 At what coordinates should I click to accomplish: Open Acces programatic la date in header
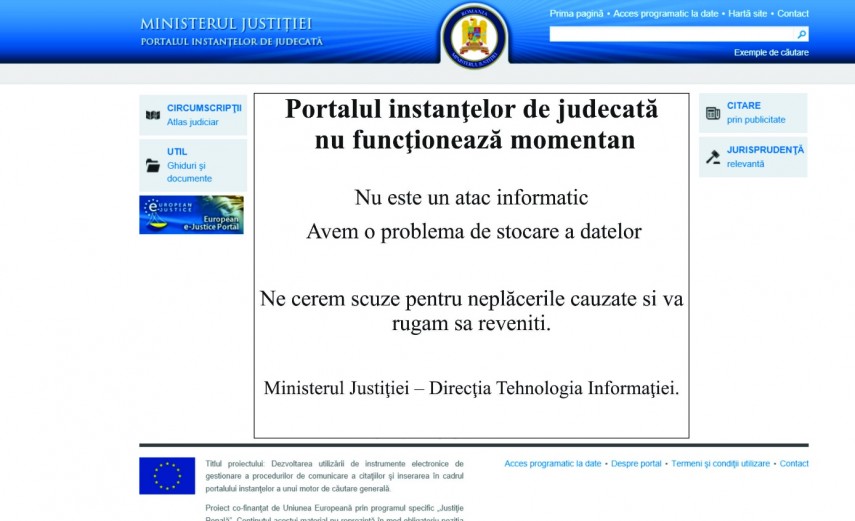click(x=665, y=14)
